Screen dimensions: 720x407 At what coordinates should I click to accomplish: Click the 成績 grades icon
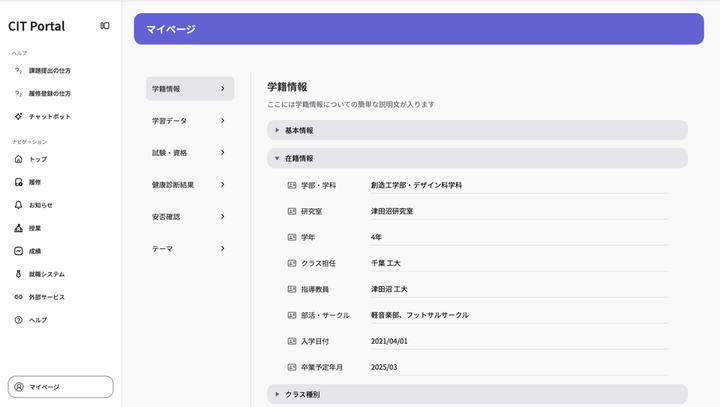(18, 251)
